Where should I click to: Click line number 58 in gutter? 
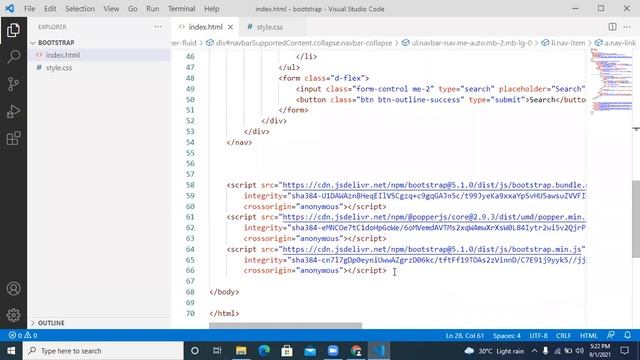(x=190, y=185)
